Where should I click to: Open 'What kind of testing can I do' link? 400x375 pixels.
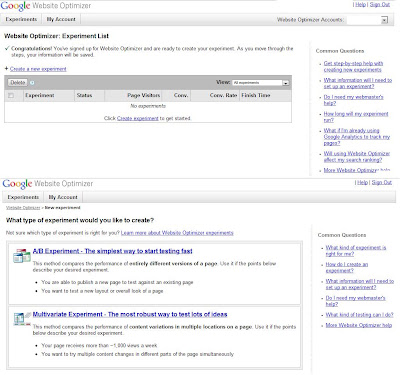coord(359,315)
